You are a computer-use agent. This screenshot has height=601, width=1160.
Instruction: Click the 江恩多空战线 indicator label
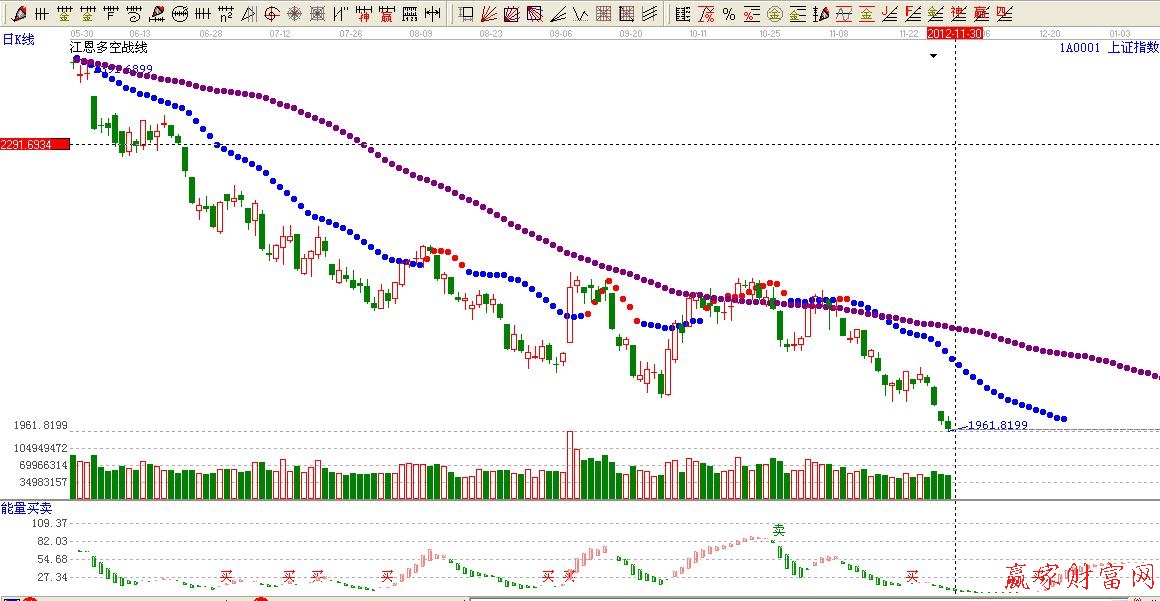click(108, 48)
